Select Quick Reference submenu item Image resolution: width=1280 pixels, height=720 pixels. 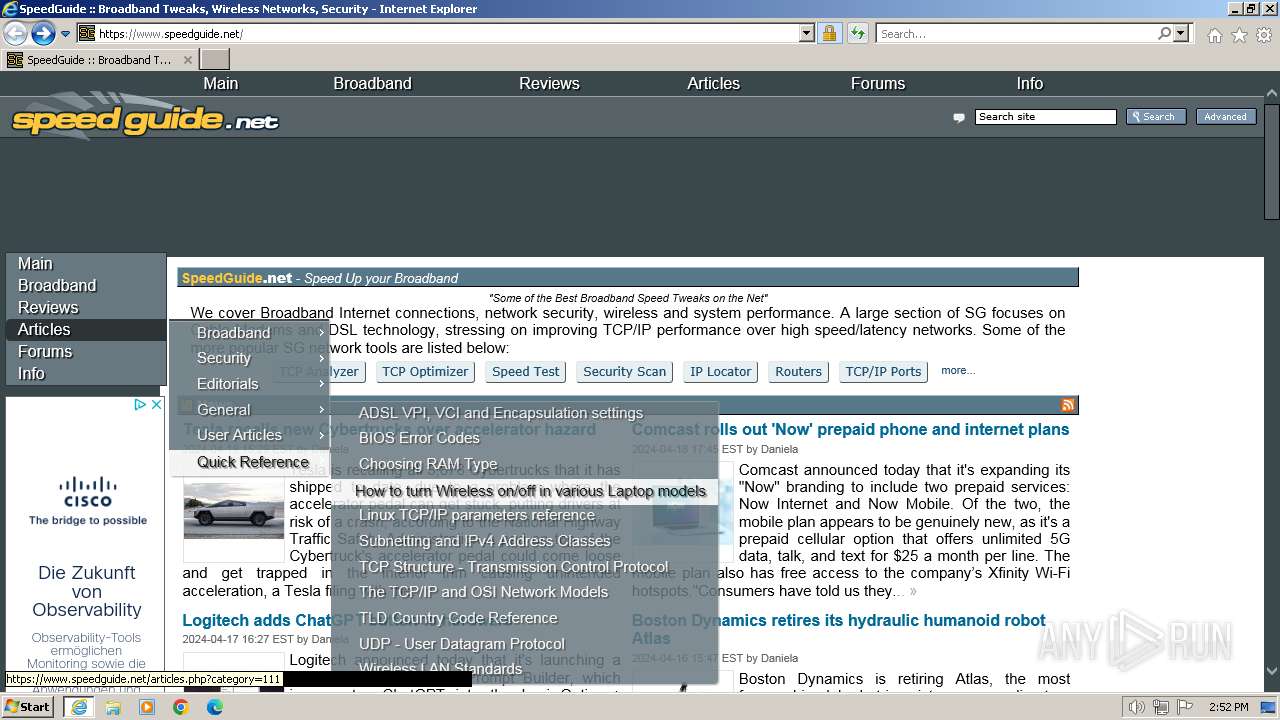pyautogui.click(x=249, y=462)
